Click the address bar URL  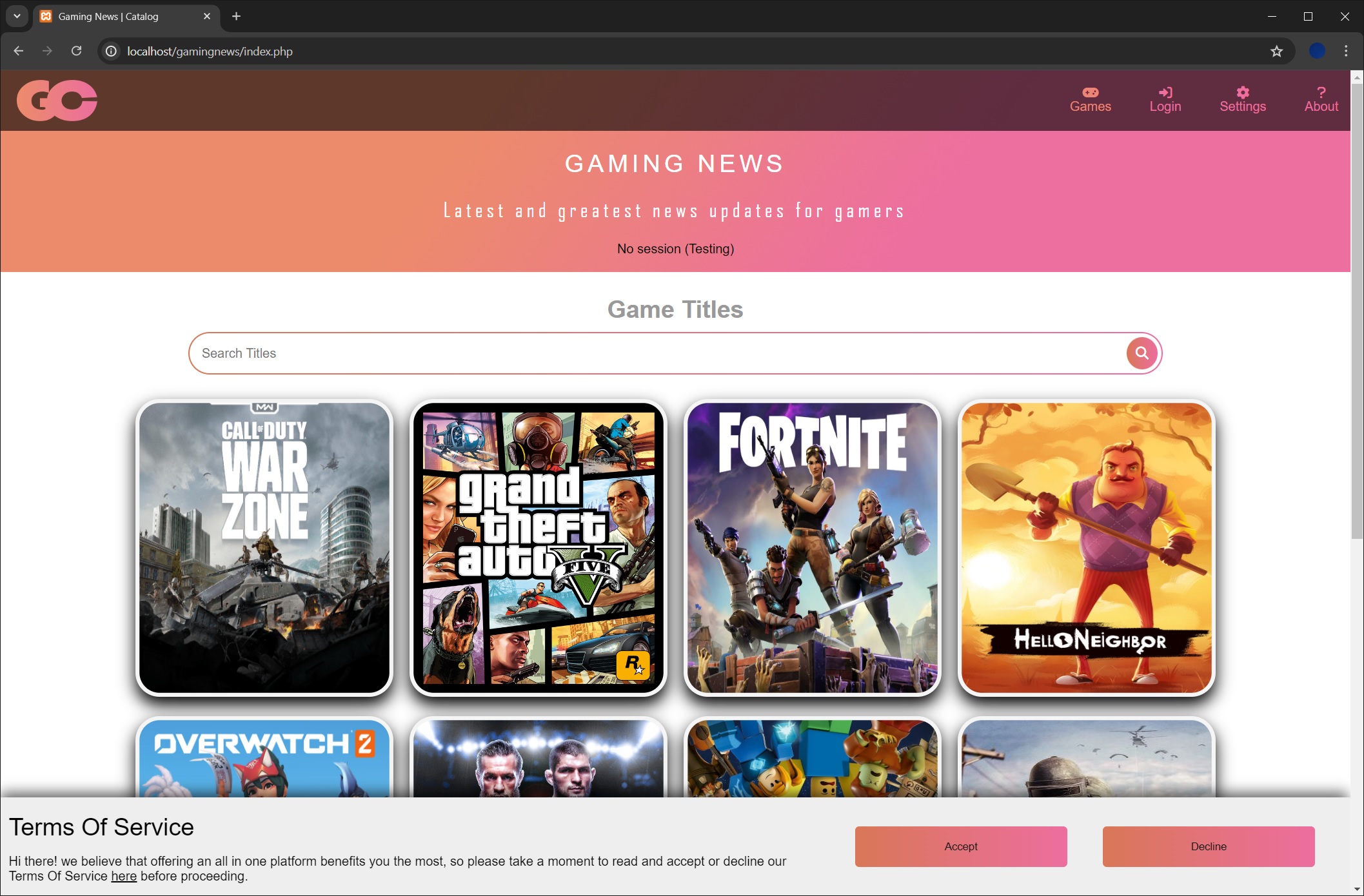(210, 51)
